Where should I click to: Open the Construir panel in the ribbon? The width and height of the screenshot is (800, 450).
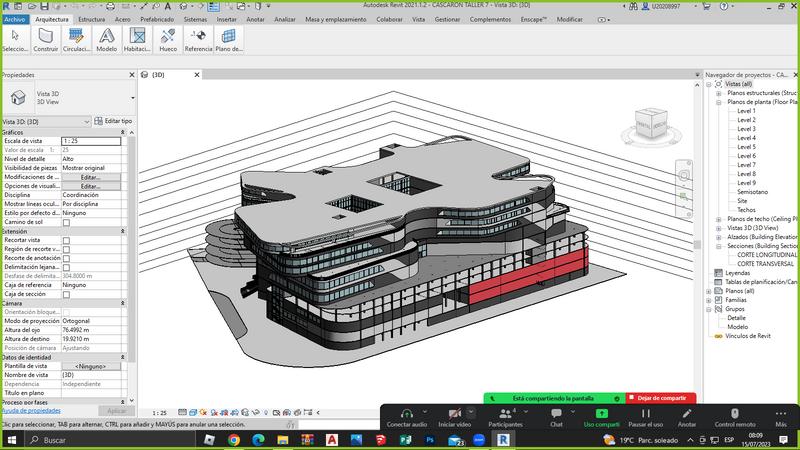click(x=46, y=38)
